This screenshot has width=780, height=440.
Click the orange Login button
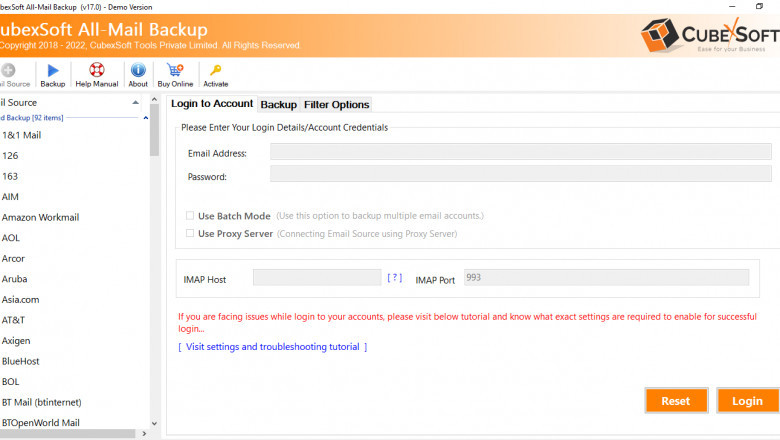tap(747, 401)
